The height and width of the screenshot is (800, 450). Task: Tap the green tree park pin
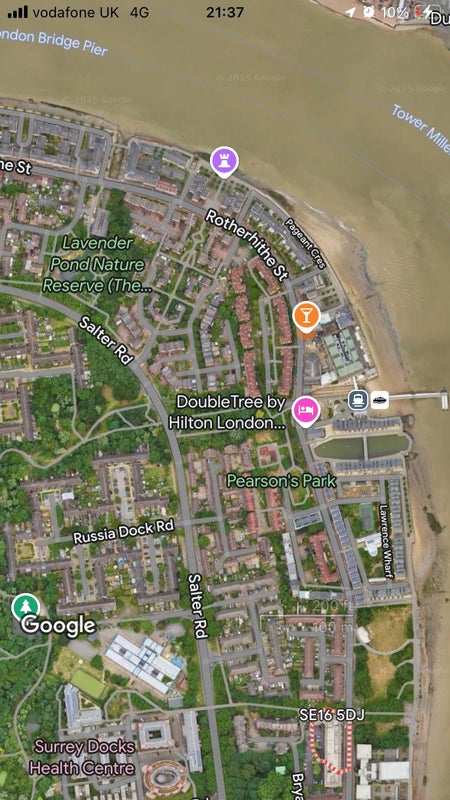pyautogui.click(x=26, y=607)
